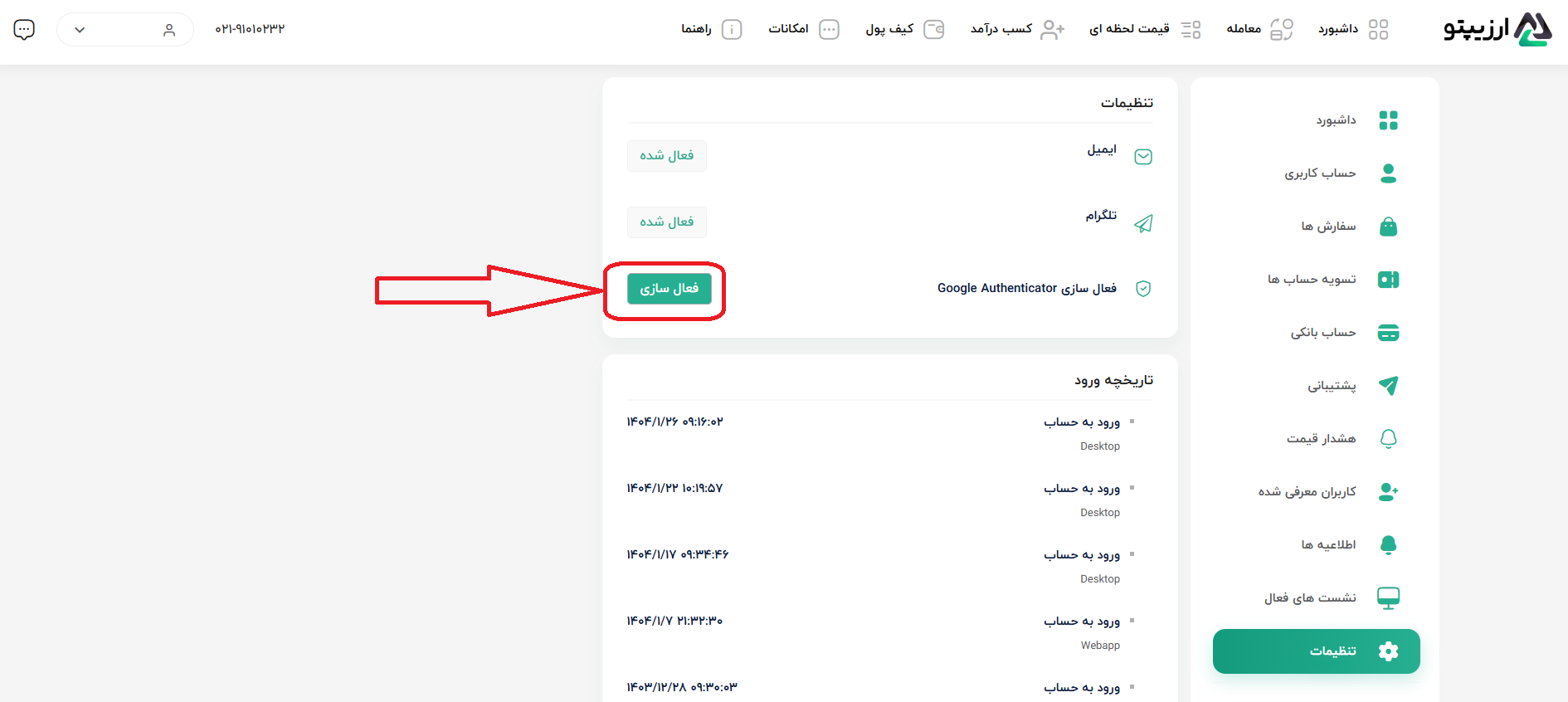The image size is (1568, 702).
Task: Click the ایمیل envelope icon
Action: (x=1143, y=157)
